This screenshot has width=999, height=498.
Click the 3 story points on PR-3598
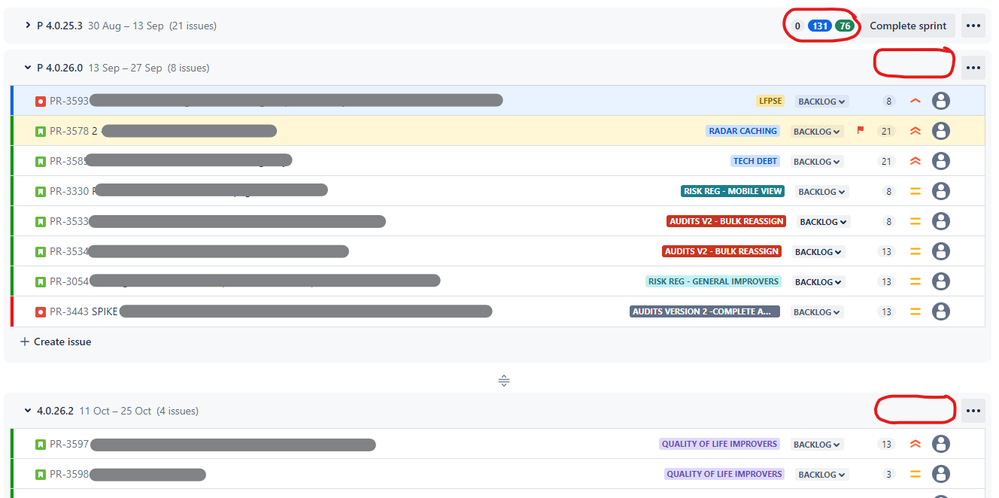click(x=890, y=474)
